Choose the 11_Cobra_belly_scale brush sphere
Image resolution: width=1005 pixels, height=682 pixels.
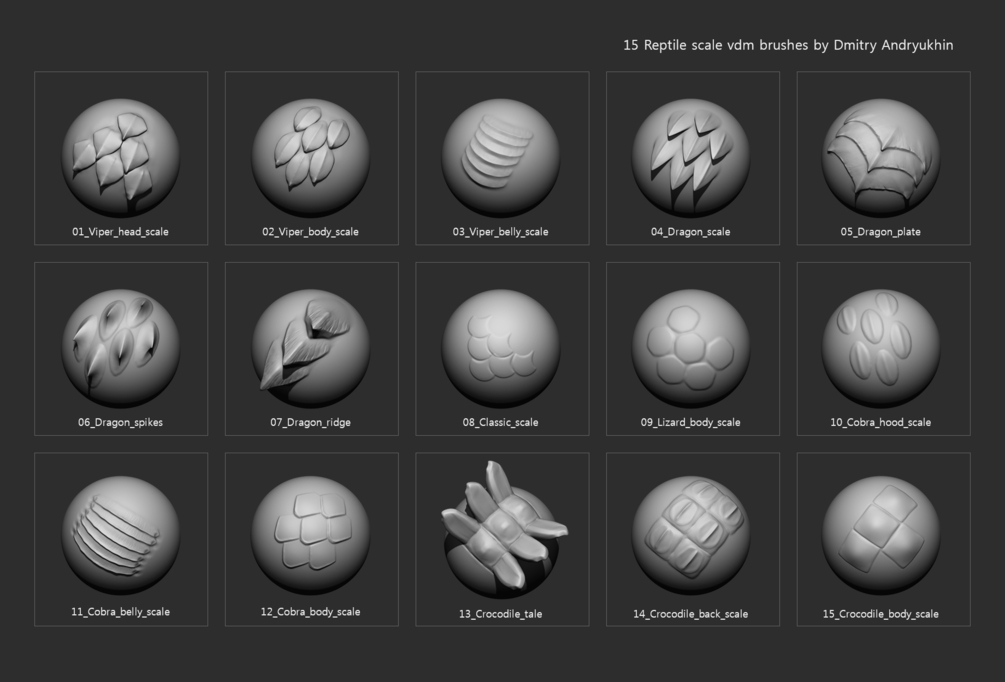pos(120,535)
